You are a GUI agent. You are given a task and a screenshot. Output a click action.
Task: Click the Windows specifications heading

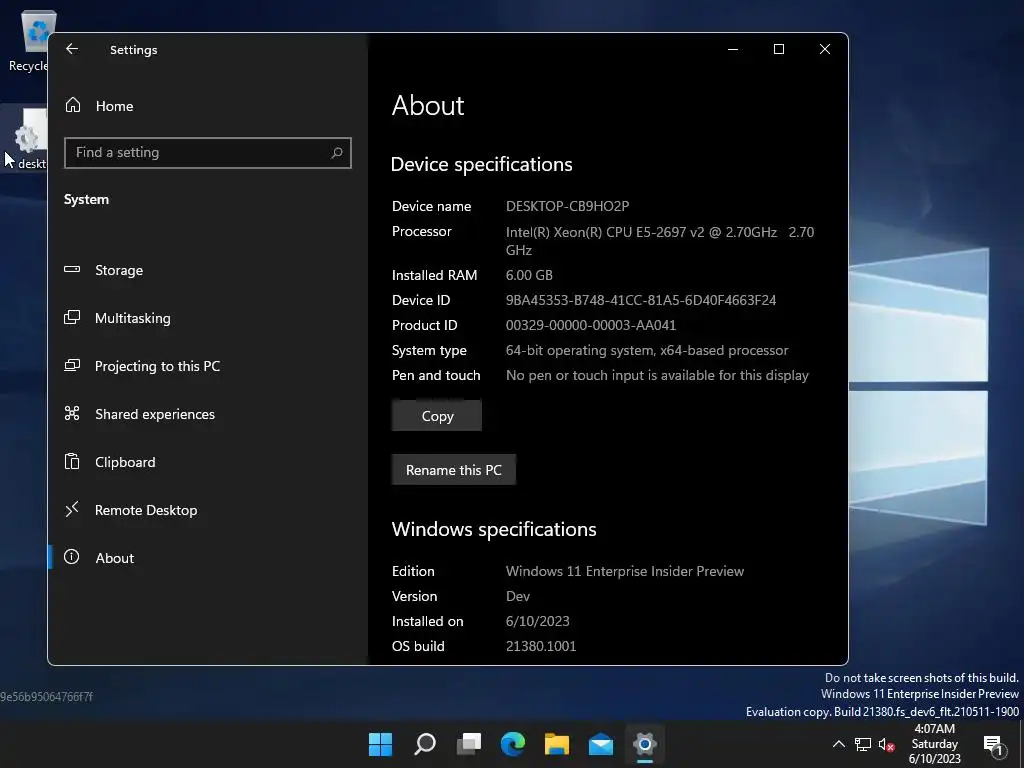coord(494,529)
